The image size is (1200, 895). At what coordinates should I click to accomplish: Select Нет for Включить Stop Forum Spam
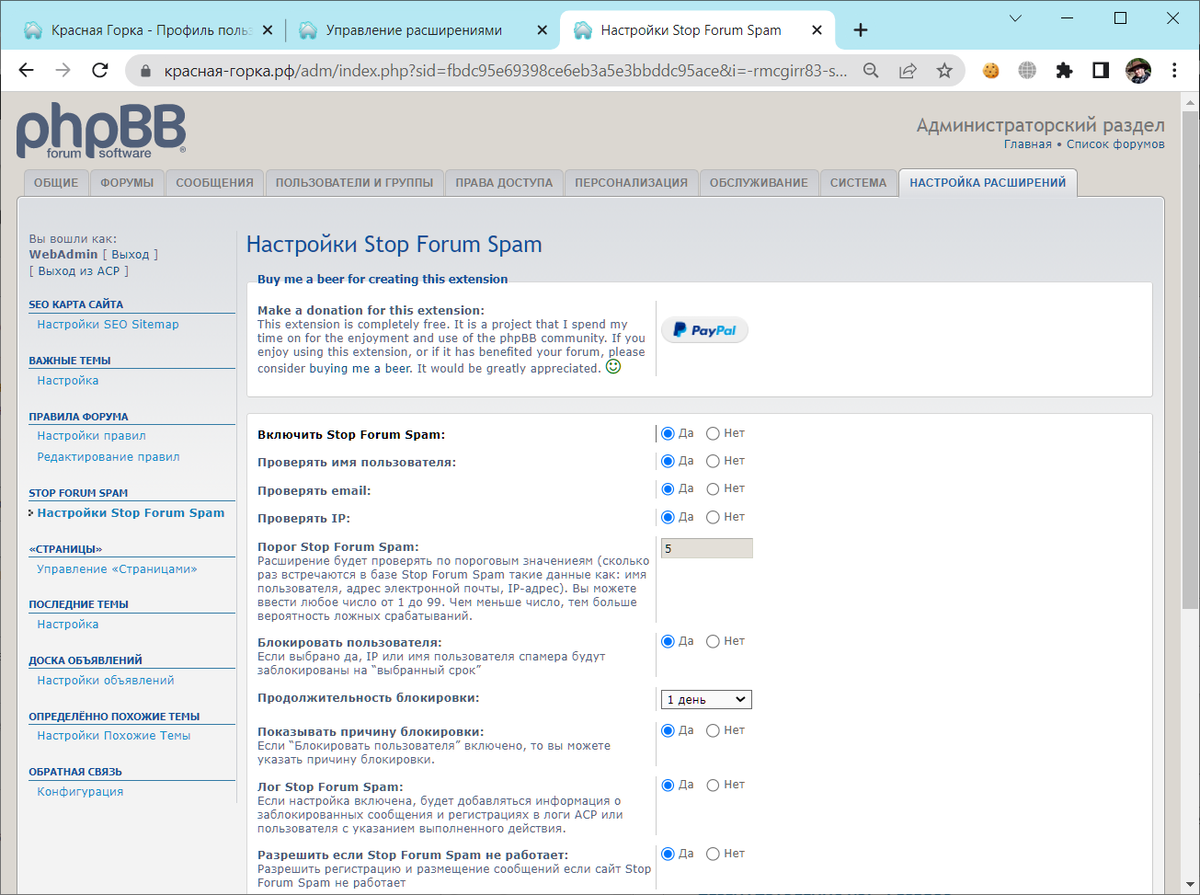point(713,434)
